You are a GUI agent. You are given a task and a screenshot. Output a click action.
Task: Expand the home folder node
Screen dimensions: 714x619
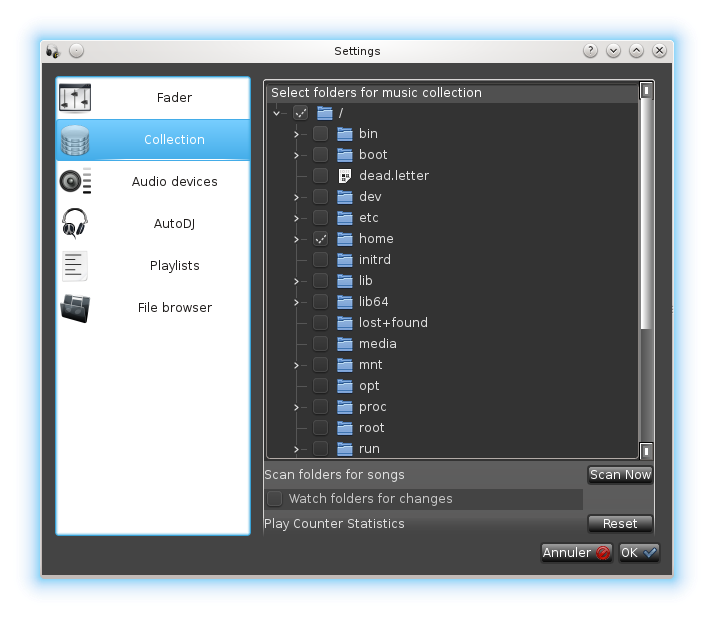pyautogui.click(x=296, y=239)
